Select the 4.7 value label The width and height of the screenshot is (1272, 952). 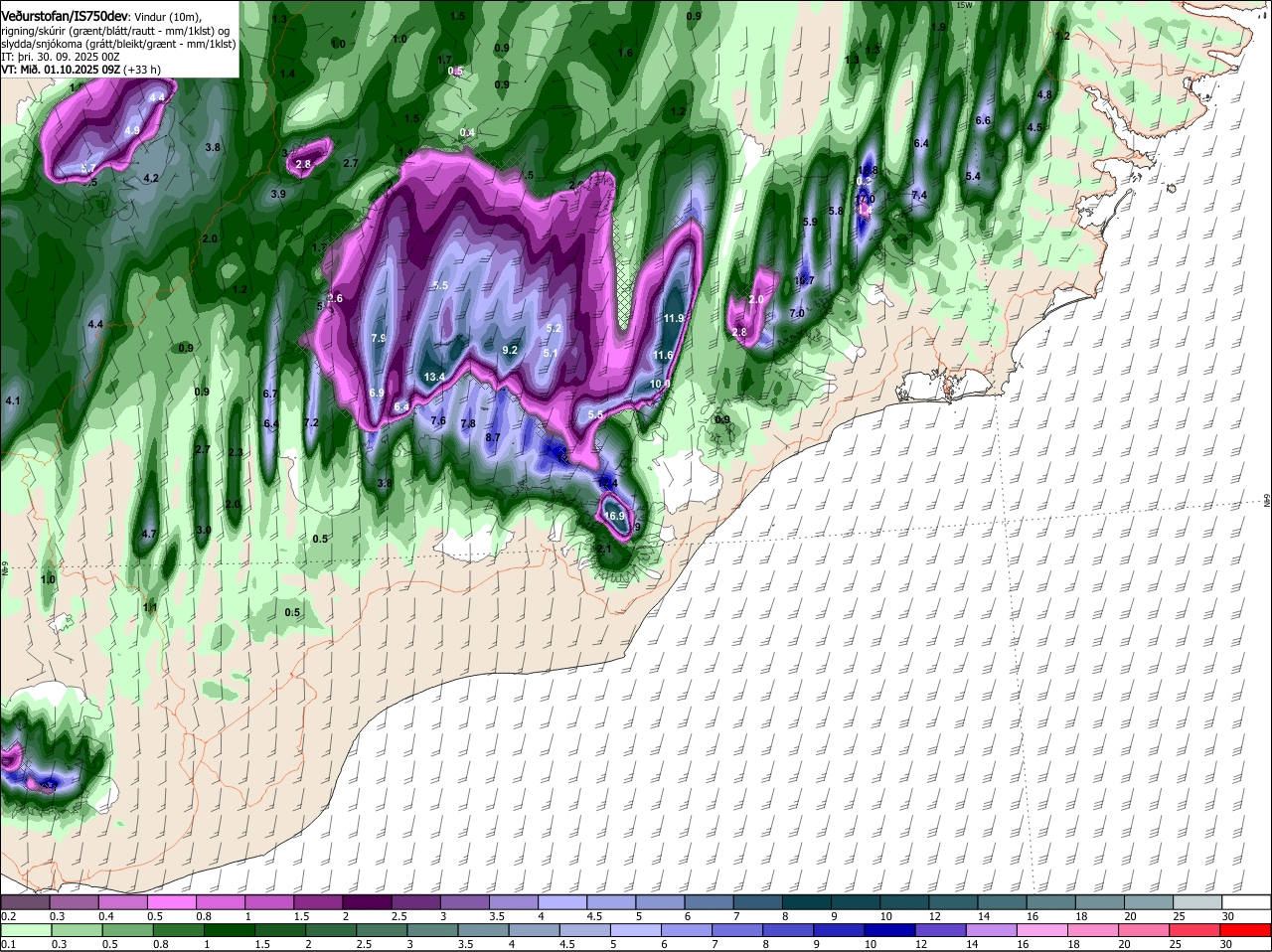(150, 534)
